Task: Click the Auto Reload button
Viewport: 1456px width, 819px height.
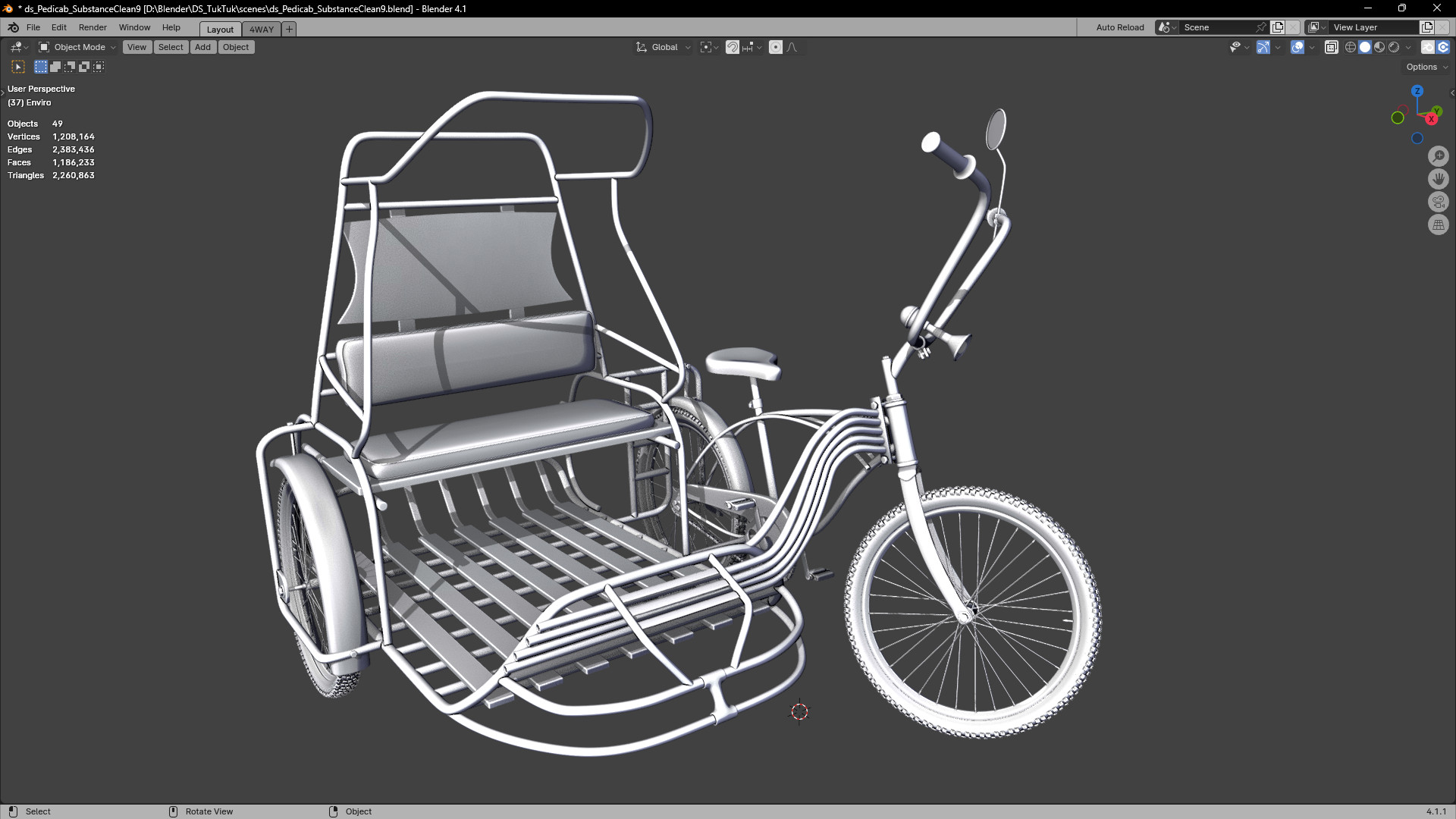Action: click(1119, 27)
